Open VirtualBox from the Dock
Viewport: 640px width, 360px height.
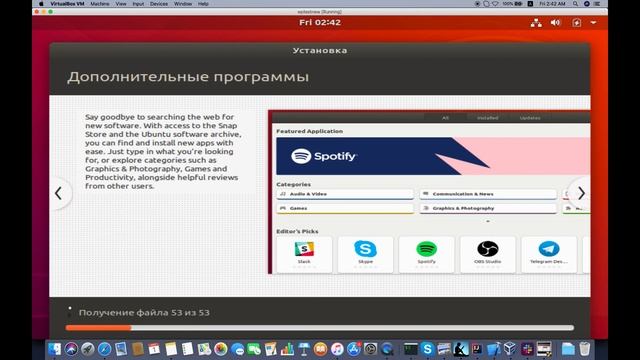pos(510,349)
